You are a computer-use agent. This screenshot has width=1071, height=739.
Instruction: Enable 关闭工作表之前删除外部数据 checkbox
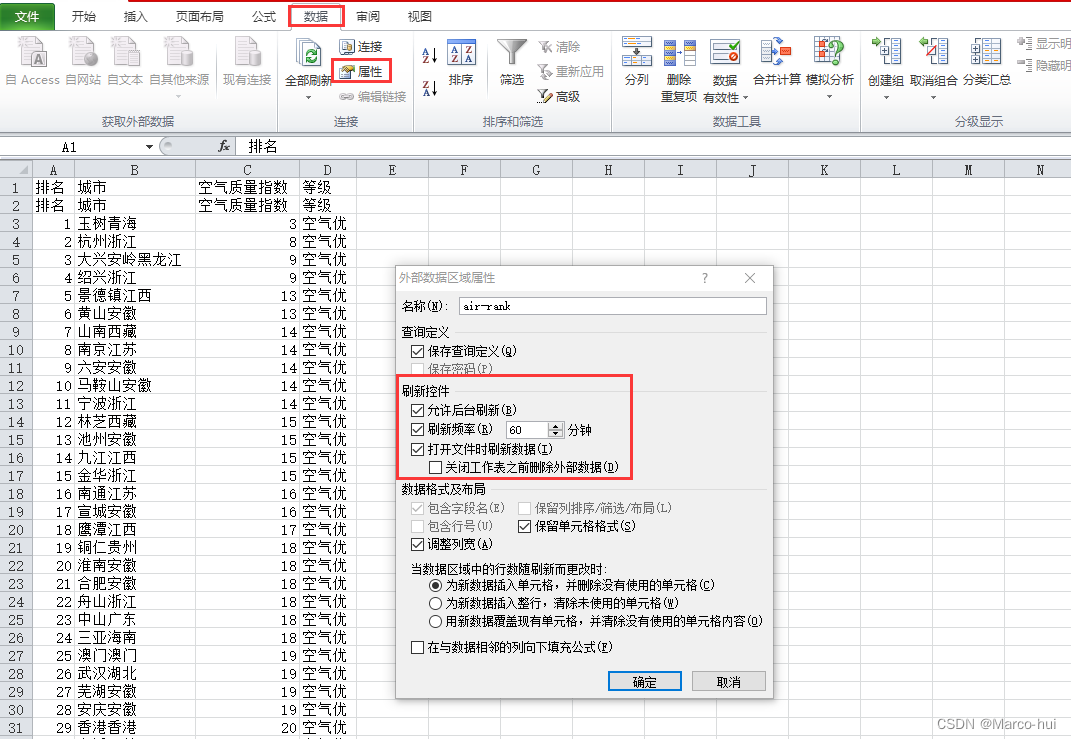(x=435, y=468)
